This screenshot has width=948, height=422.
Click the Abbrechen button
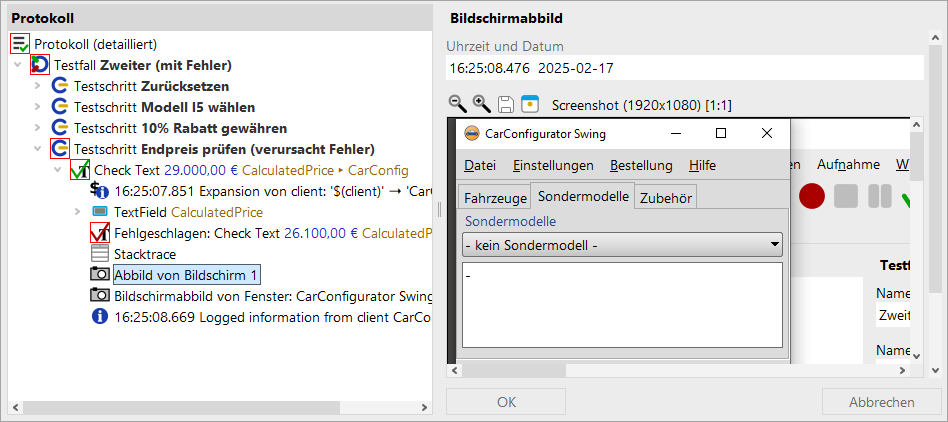tap(881, 402)
